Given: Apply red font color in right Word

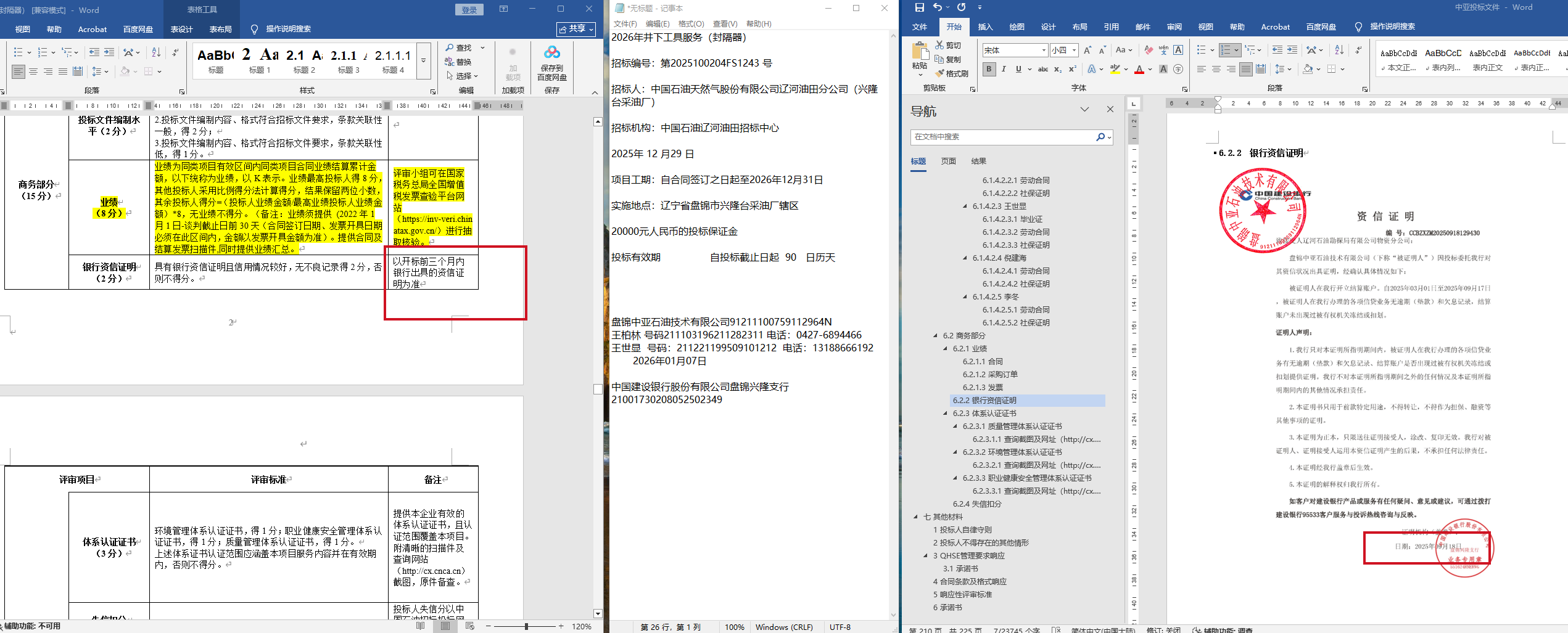Looking at the screenshot, I should point(1139,69).
